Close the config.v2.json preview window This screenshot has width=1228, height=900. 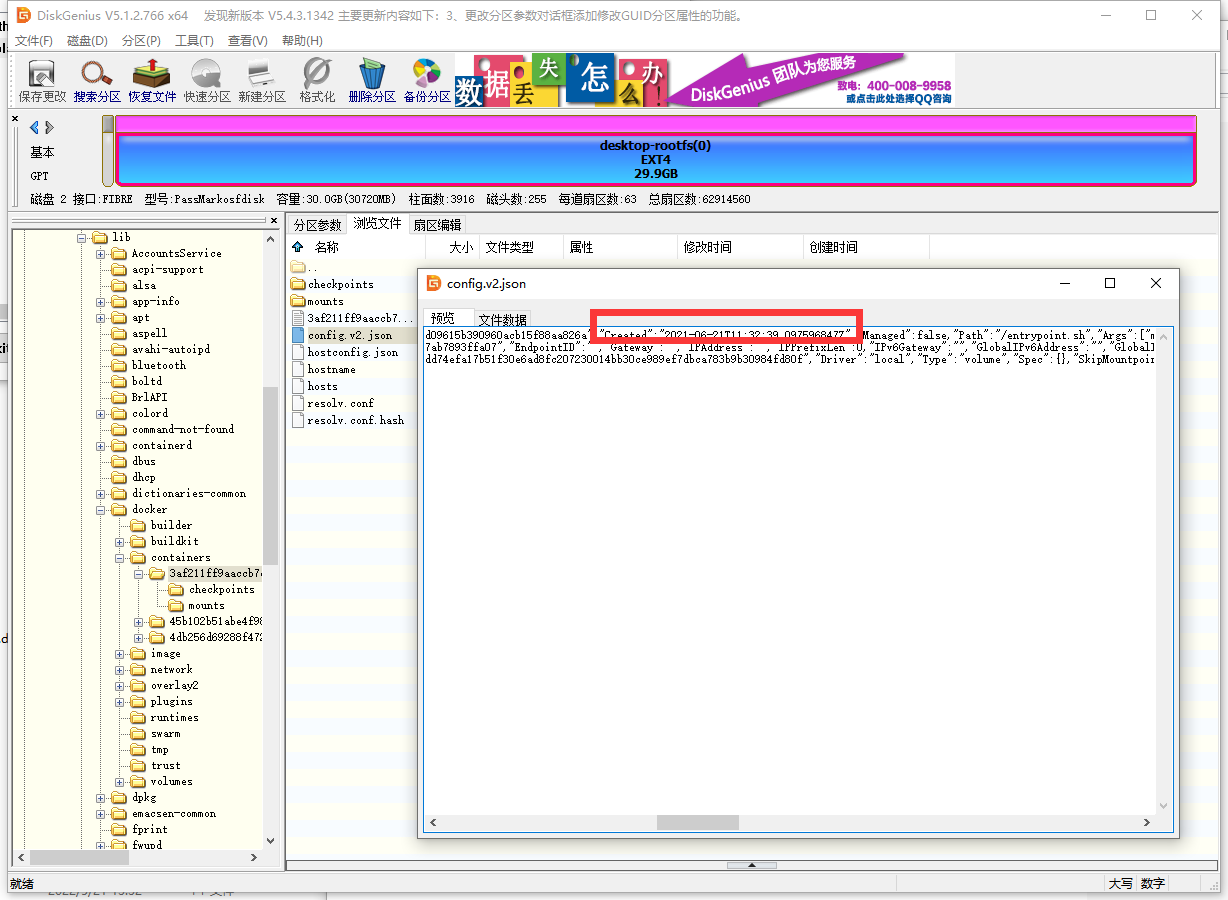(x=1156, y=283)
